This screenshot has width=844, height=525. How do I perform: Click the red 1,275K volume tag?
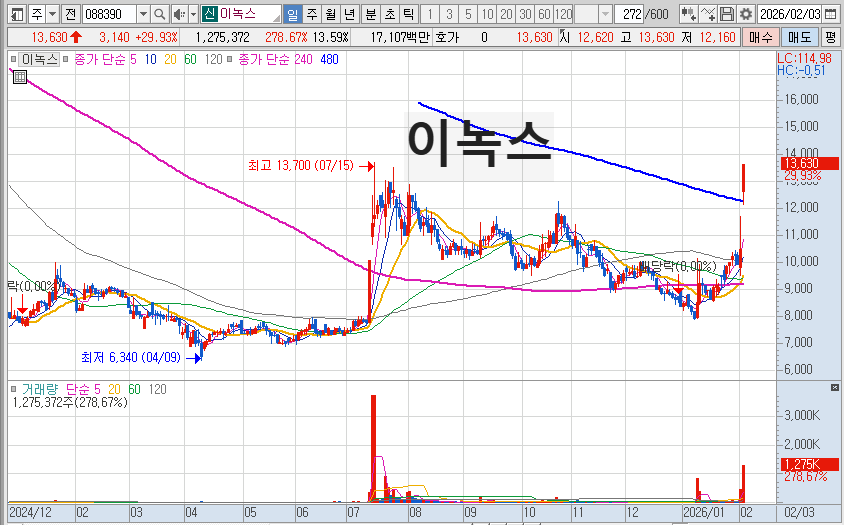(x=809, y=464)
